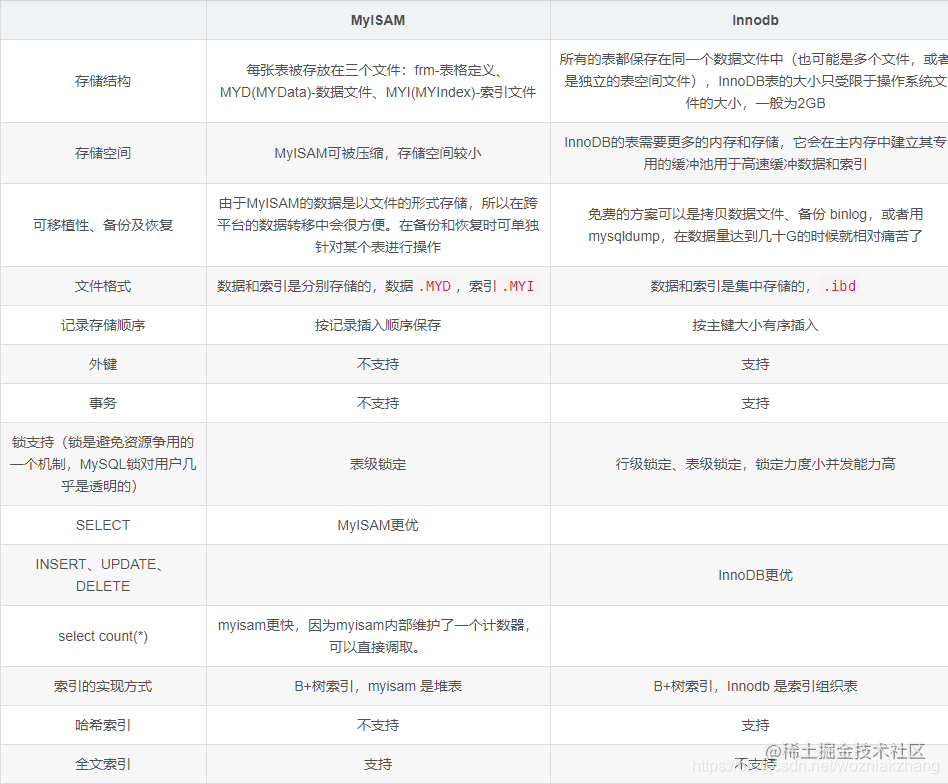Click 不支持 in the 事务 row

click(x=378, y=403)
